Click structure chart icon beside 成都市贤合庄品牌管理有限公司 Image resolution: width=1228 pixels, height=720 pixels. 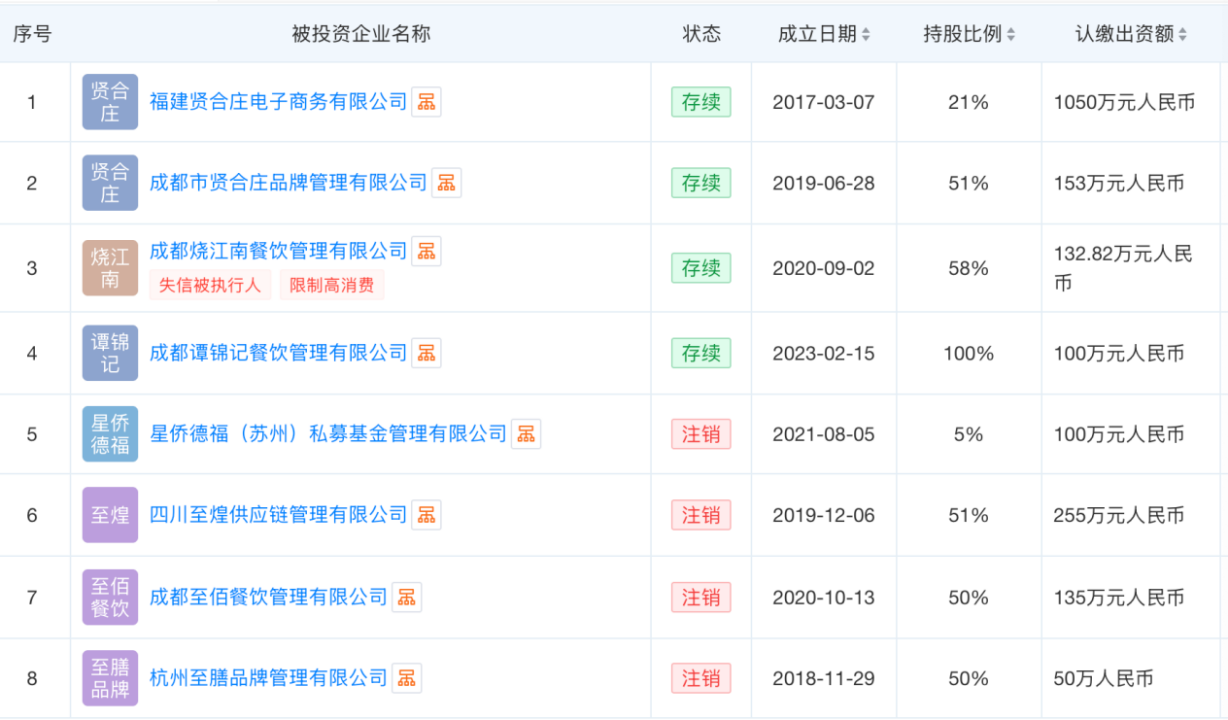446,183
